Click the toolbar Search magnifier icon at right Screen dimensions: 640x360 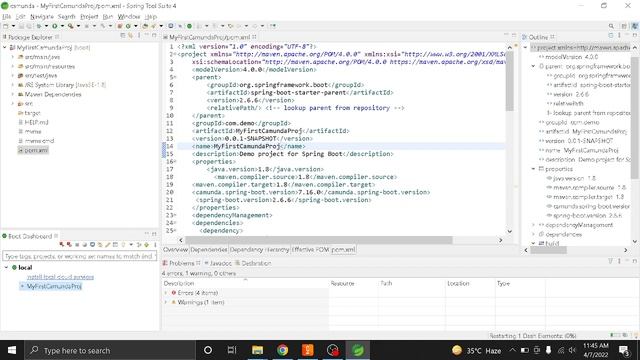pos(611,26)
